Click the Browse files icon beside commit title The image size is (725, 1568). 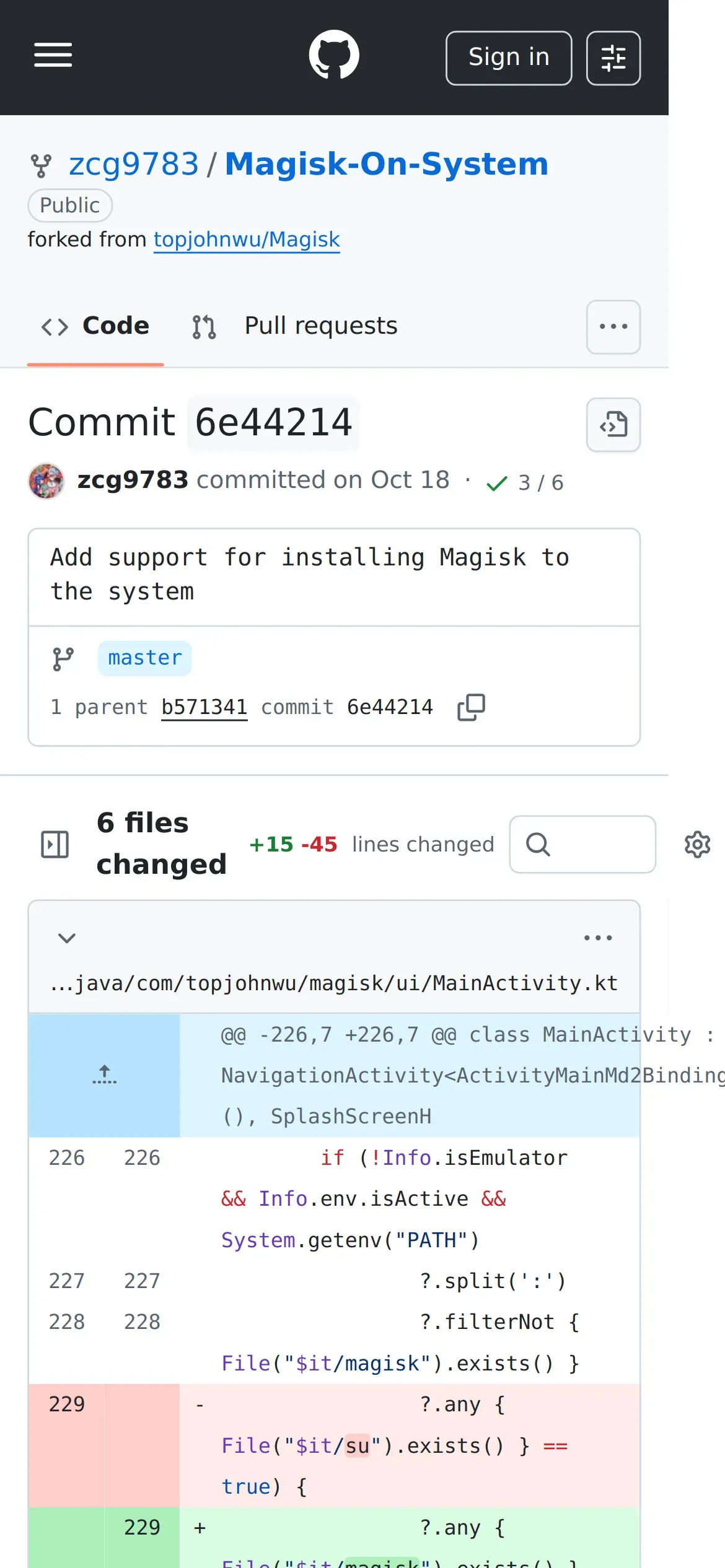click(613, 425)
